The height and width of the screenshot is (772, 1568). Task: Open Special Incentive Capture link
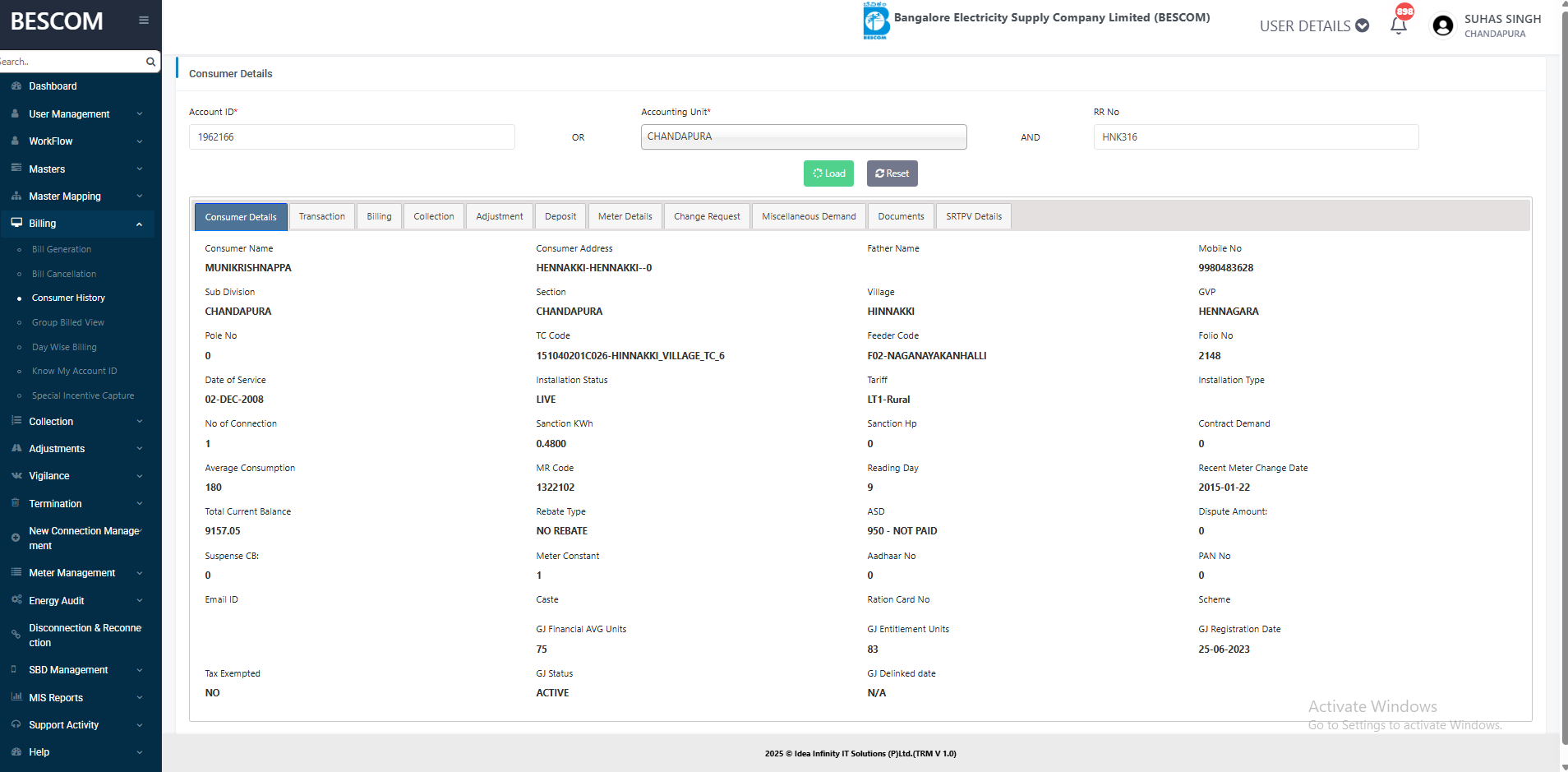pos(83,395)
